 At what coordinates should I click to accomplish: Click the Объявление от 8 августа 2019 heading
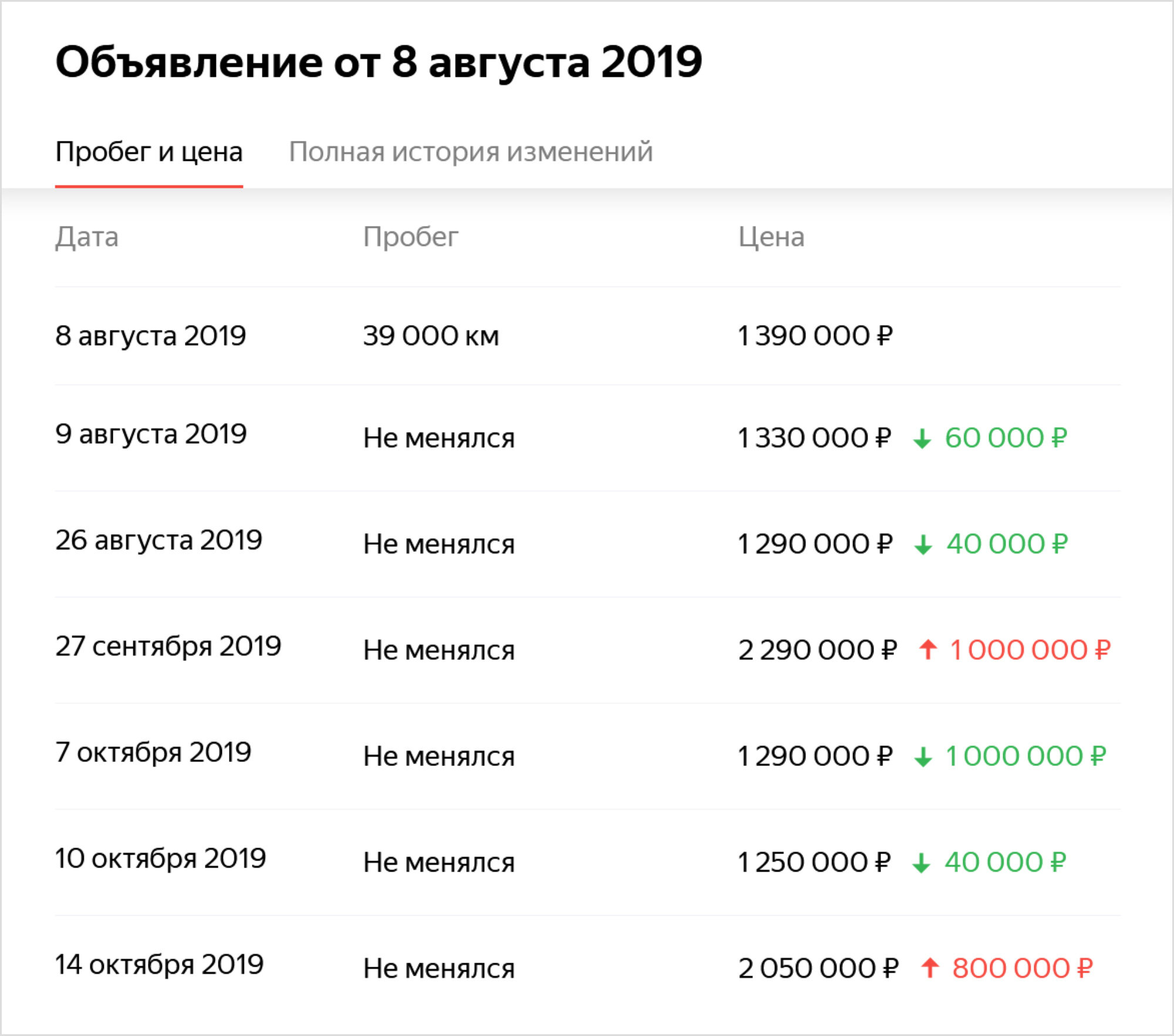coord(379,62)
